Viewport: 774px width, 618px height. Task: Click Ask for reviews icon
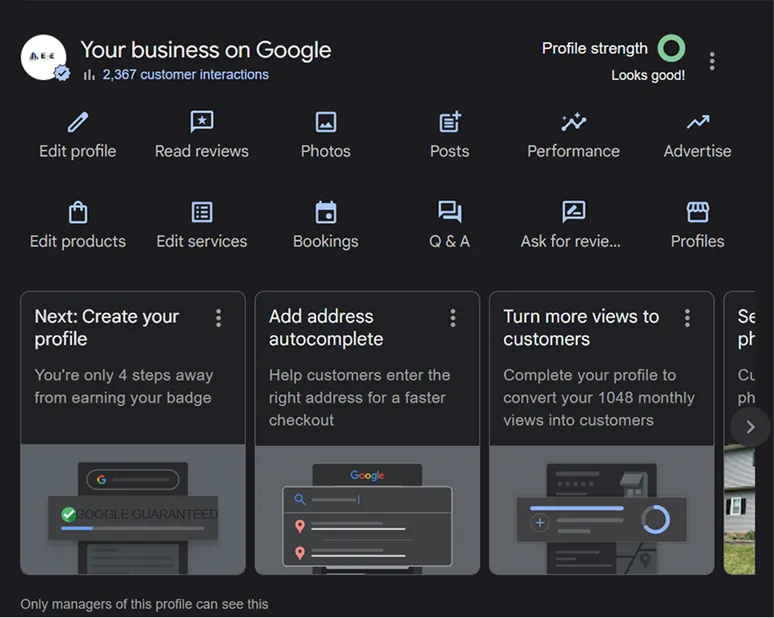pos(574,212)
